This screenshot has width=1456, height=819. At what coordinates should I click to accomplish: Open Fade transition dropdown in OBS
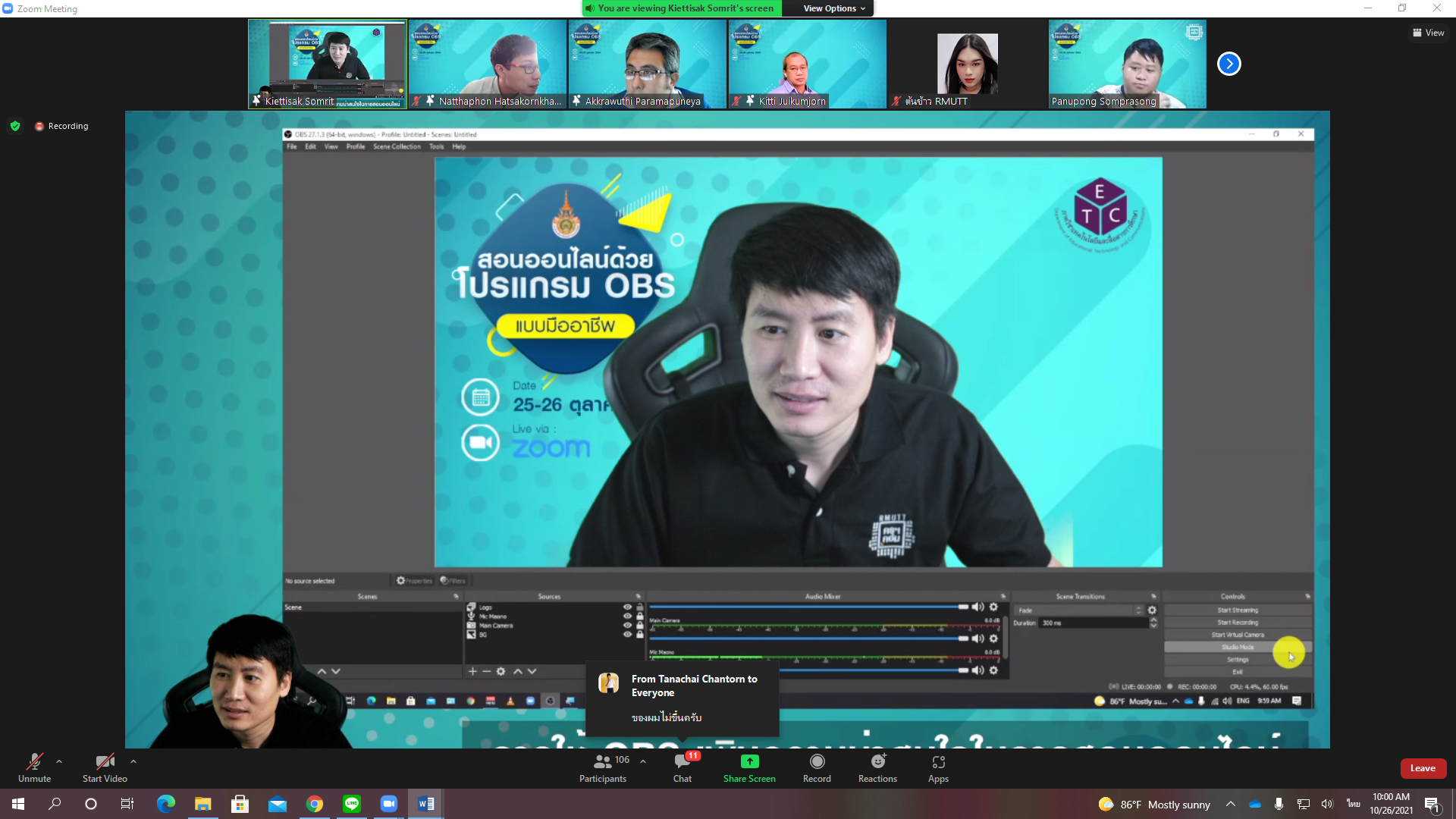tap(1079, 610)
